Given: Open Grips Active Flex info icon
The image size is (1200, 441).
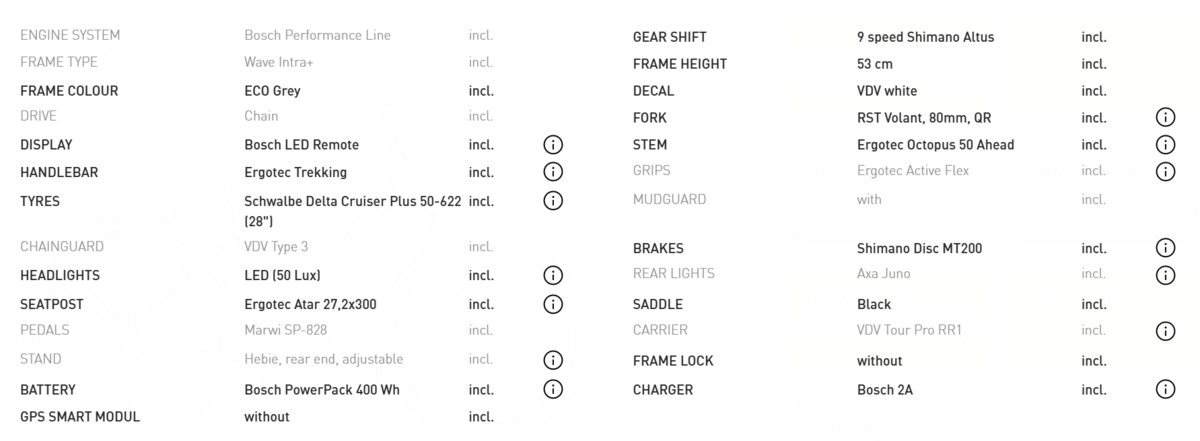Looking at the screenshot, I should [x=1165, y=172].
